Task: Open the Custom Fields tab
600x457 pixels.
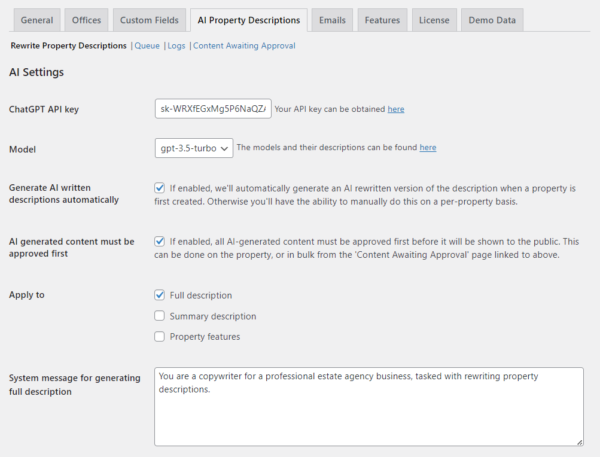Action: (x=149, y=20)
